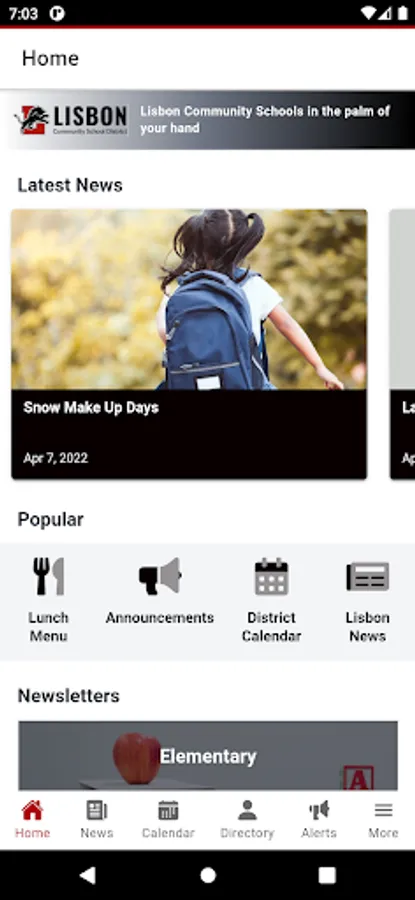This screenshot has width=415, height=900.
Task: Open the Lunch Menu fork-and-knife icon
Action: click(x=48, y=576)
